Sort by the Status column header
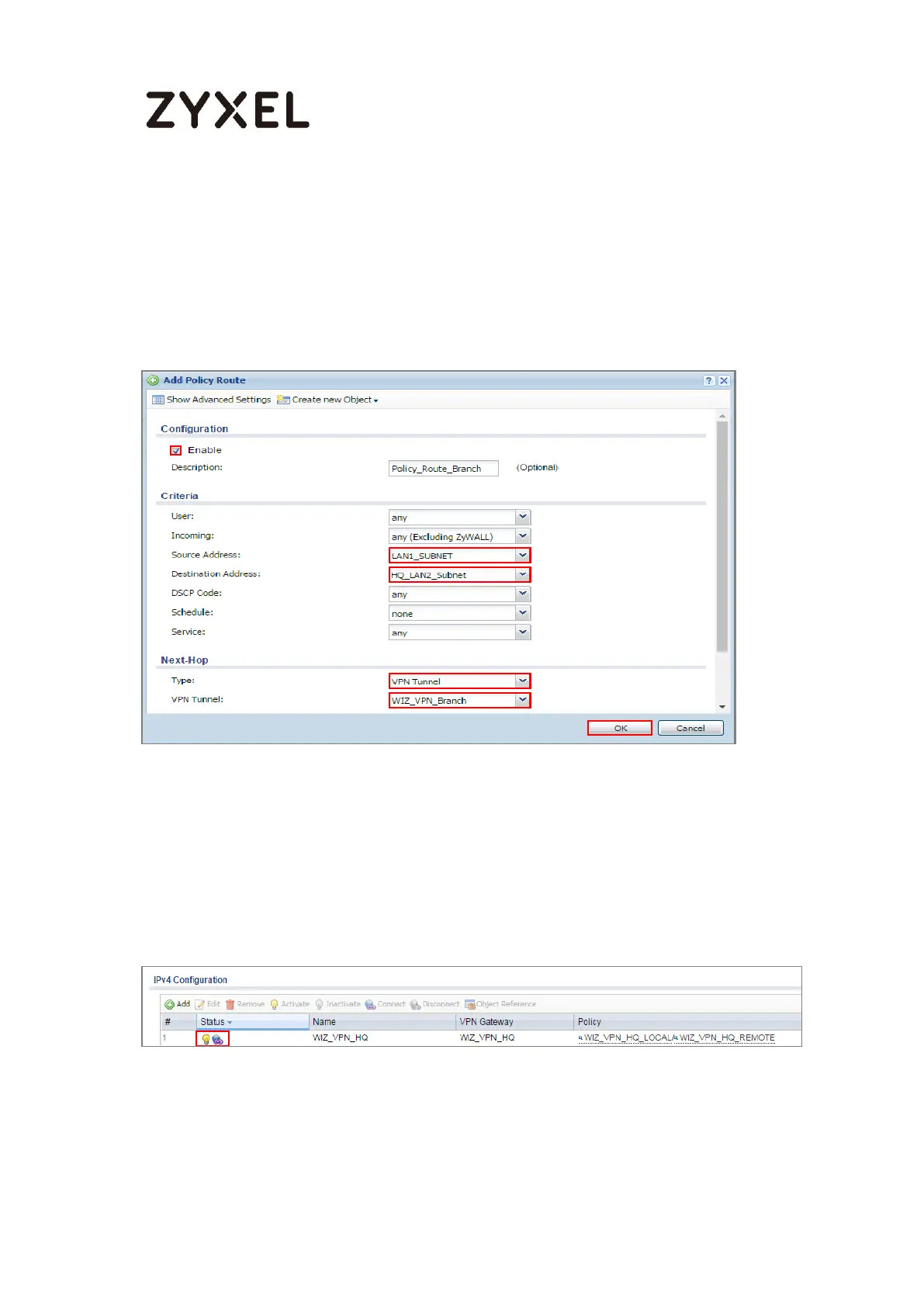 [253, 1022]
